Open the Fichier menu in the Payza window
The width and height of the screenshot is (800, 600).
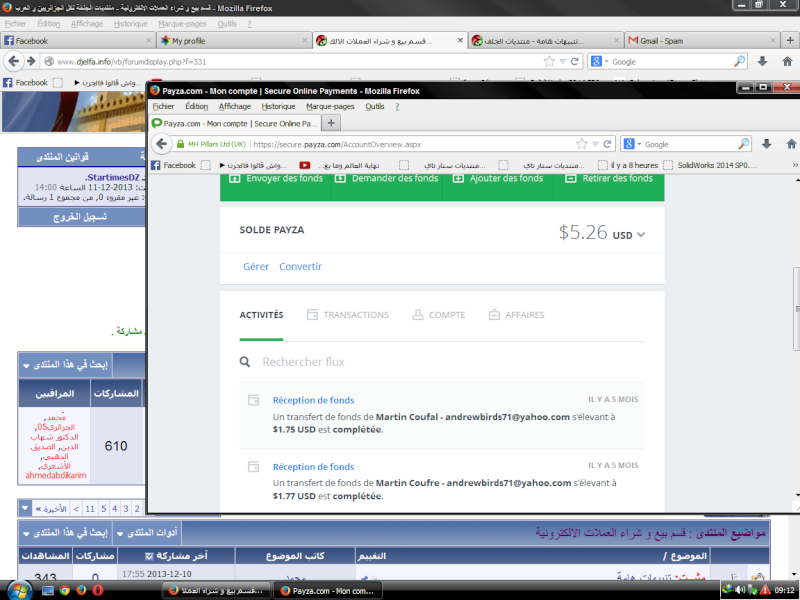[x=163, y=106]
